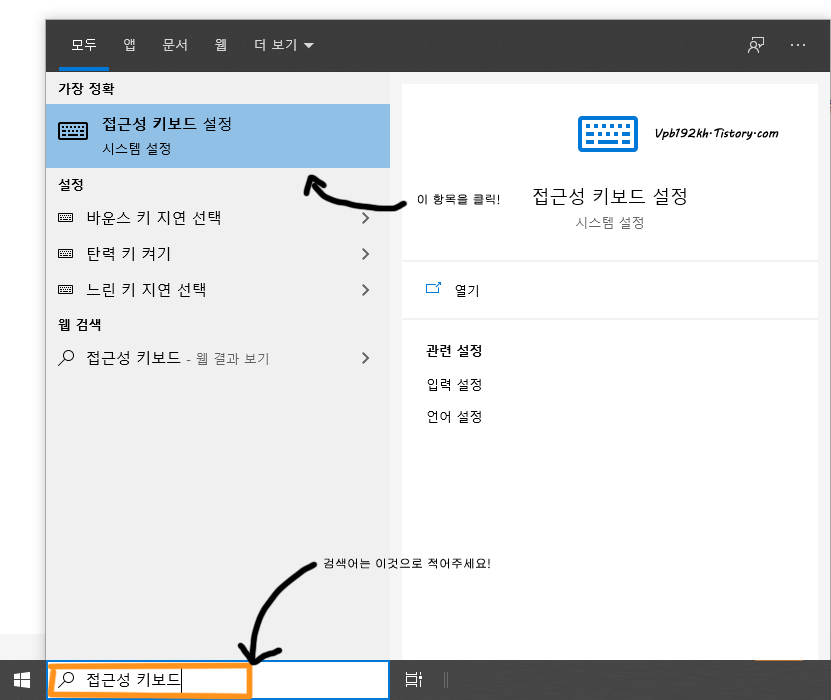Screen dimensions: 831x700
Task: Open the 언어 설정 related setting
Action: (454, 417)
